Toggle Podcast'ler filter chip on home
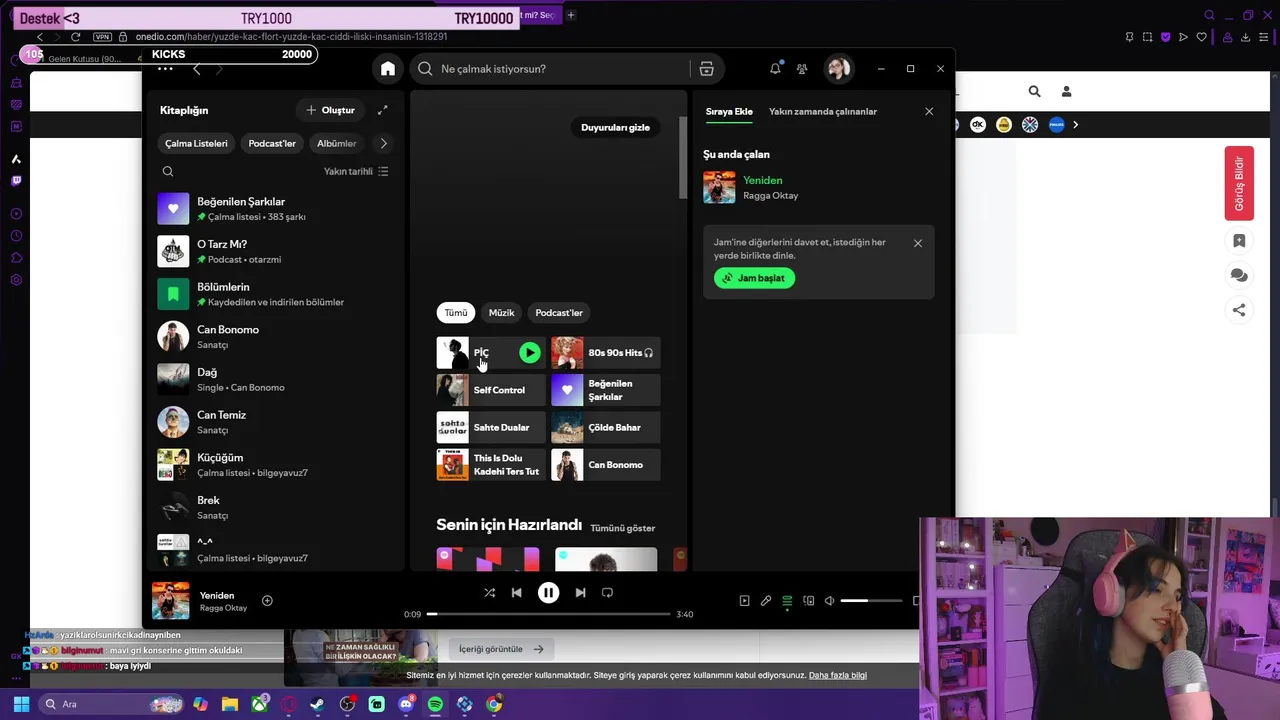This screenshot has height=720, width=1280. [x=559, y=313]
